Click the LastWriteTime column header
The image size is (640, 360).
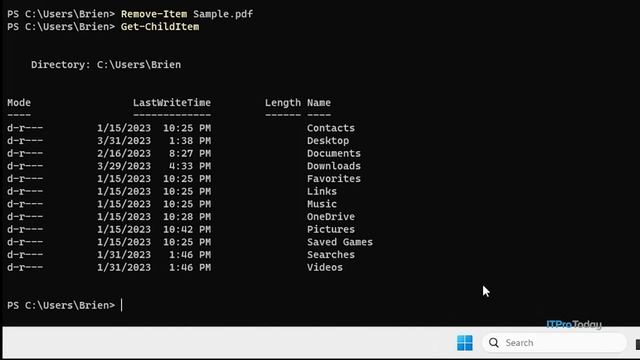[172, 103]
